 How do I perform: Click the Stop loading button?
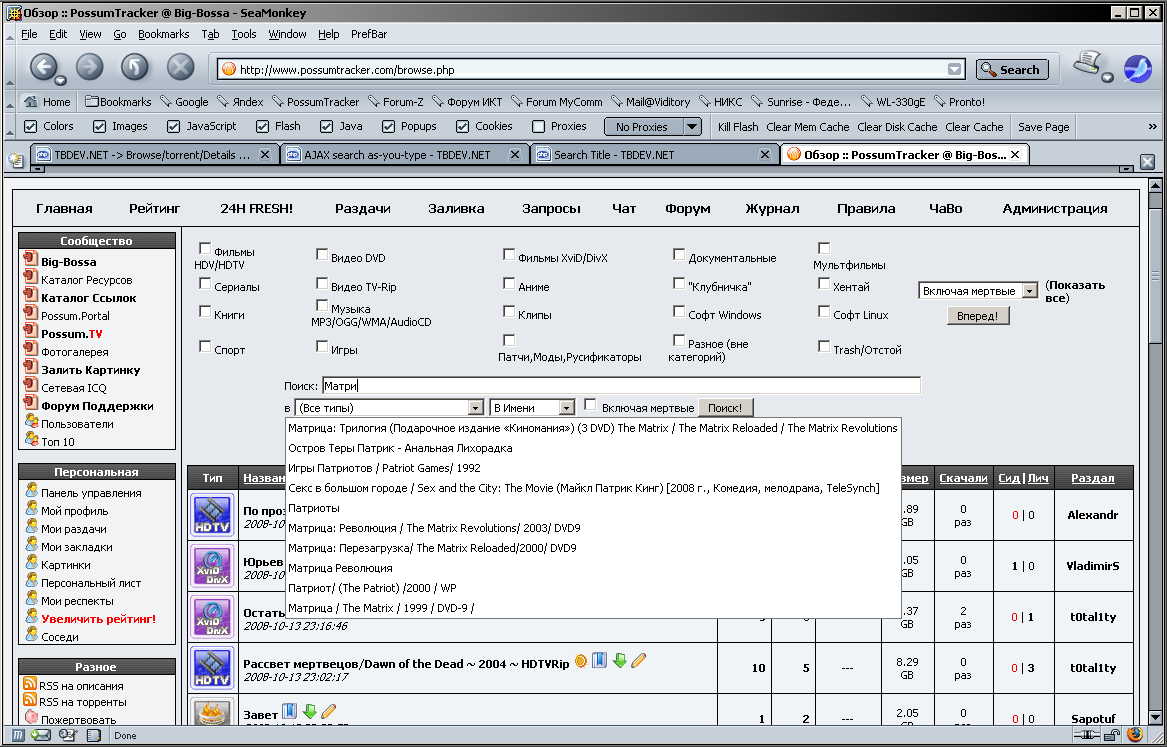[x=180, y=68]
